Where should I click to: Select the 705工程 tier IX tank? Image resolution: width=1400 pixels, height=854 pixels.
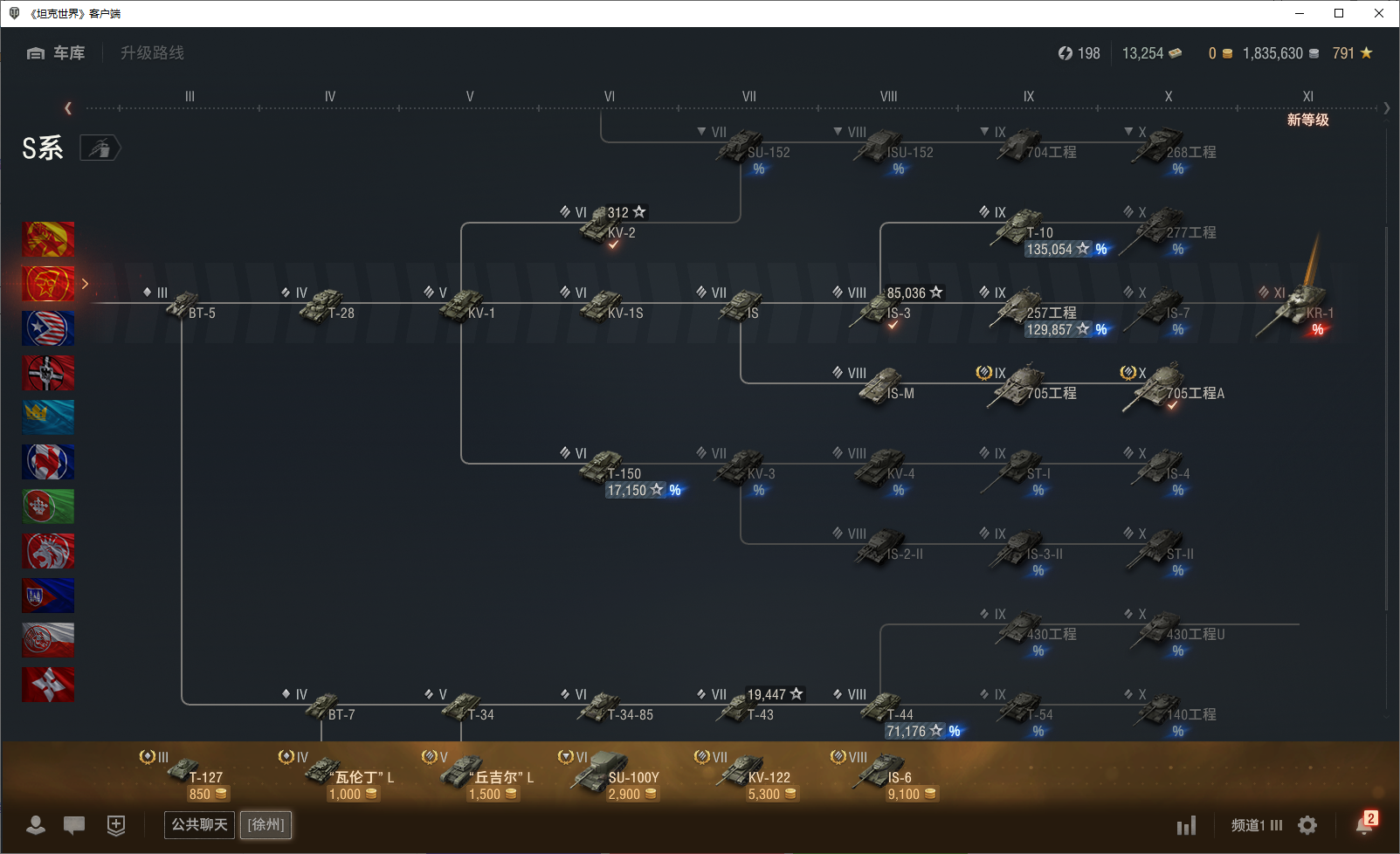1027,385
